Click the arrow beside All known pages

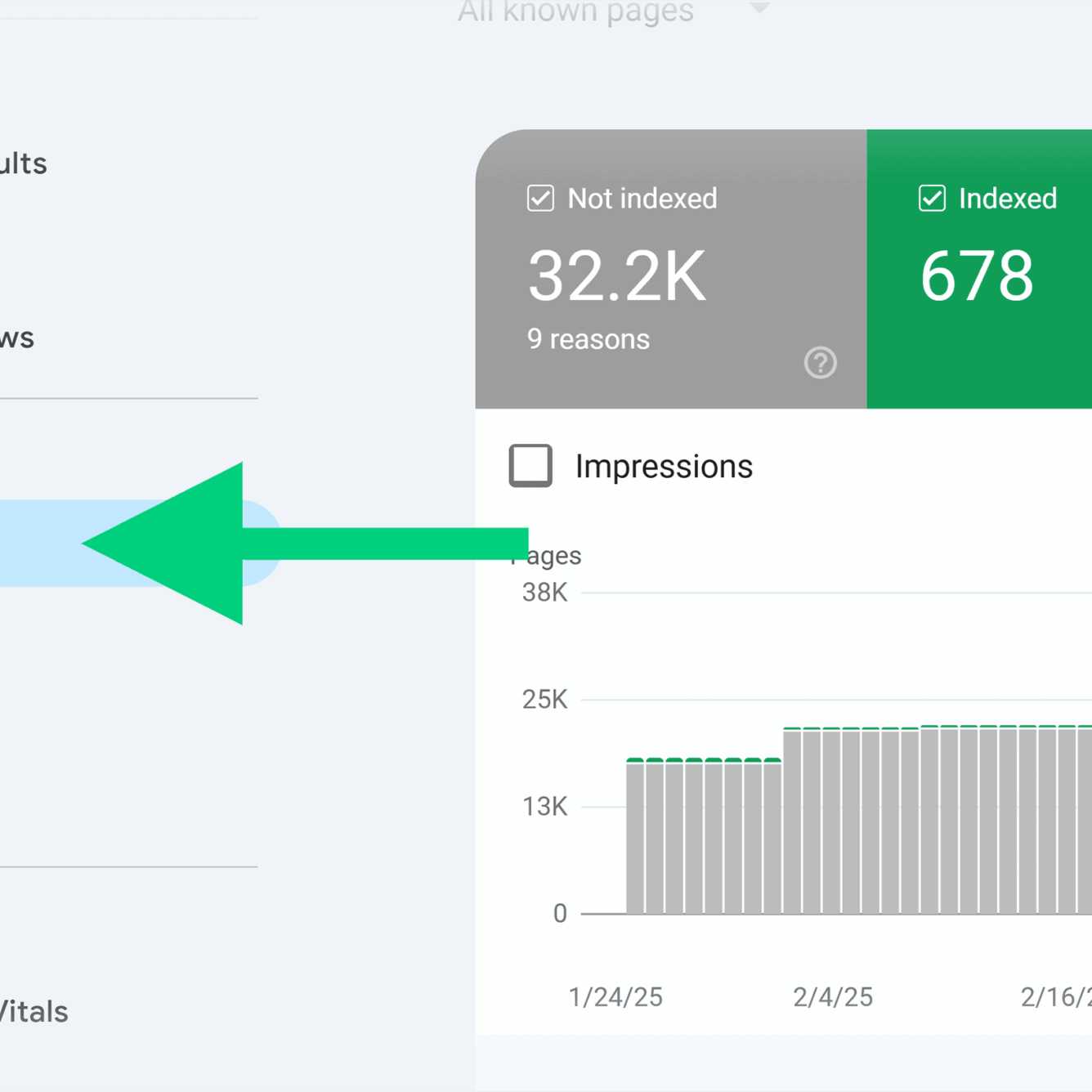759,8
